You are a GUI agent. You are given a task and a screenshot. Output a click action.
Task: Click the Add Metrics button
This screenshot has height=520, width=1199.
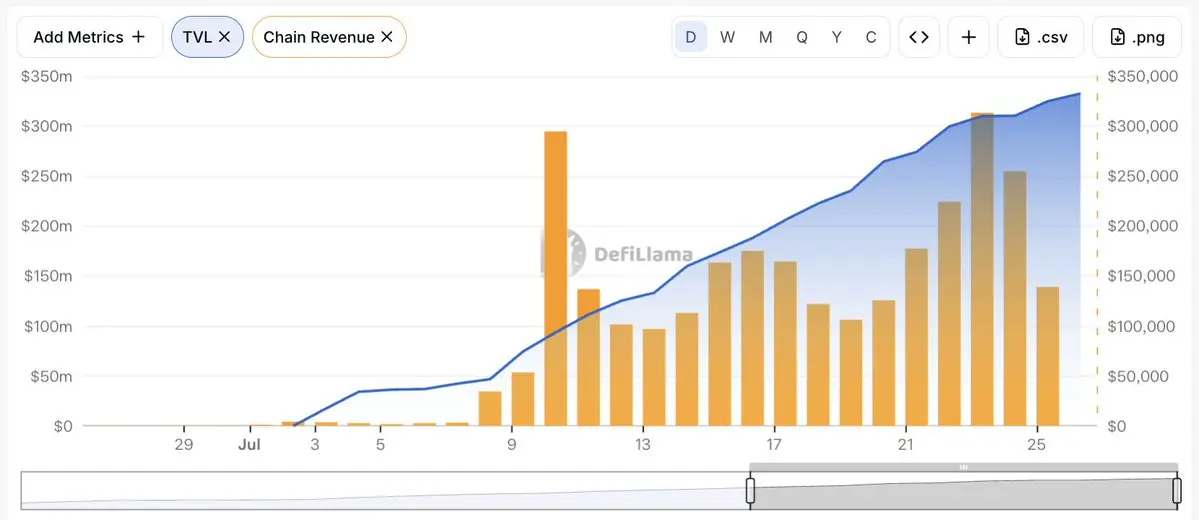pos(89,37)
